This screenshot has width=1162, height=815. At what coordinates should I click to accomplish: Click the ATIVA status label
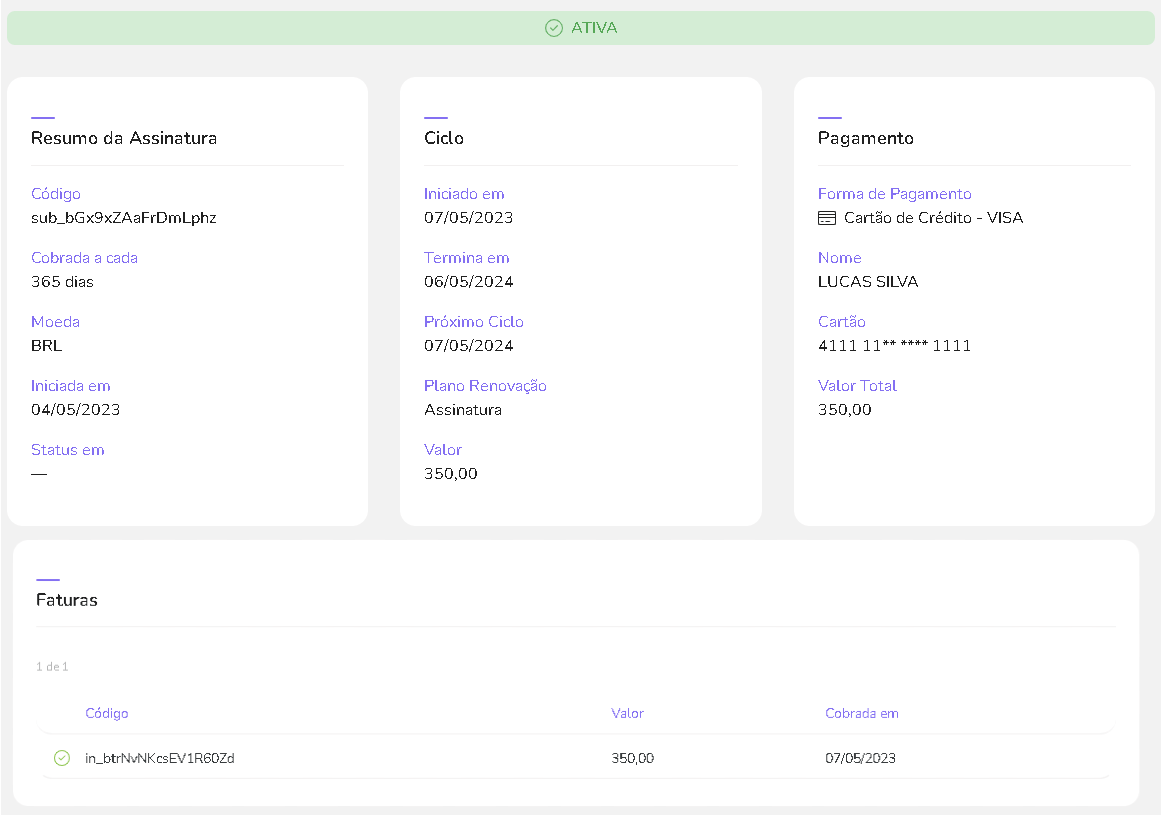[x=594, y=28]
